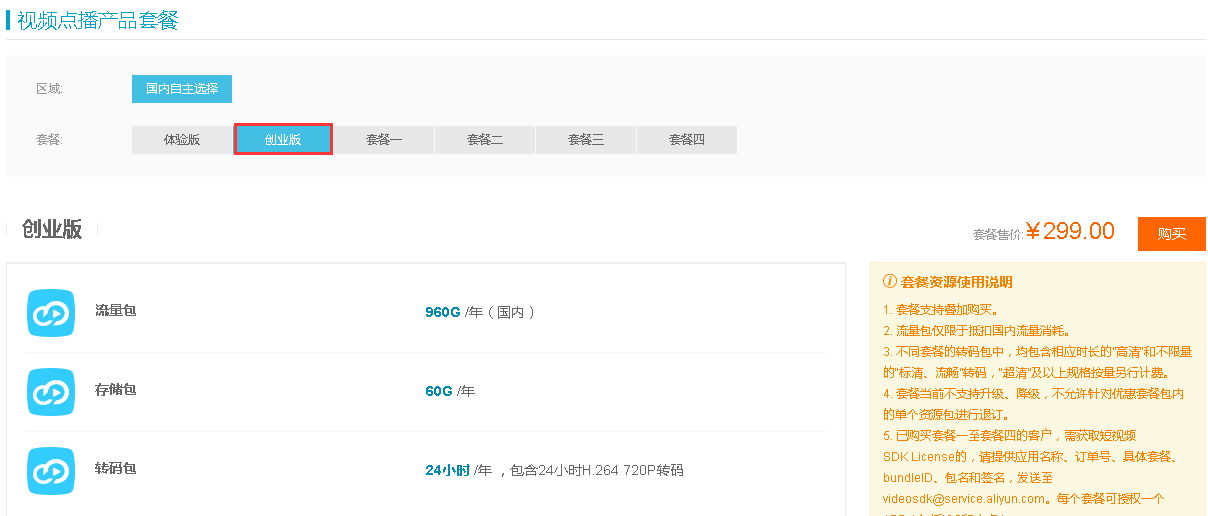Select the highlighted 创业版 package tab

[x=283, y=140]
